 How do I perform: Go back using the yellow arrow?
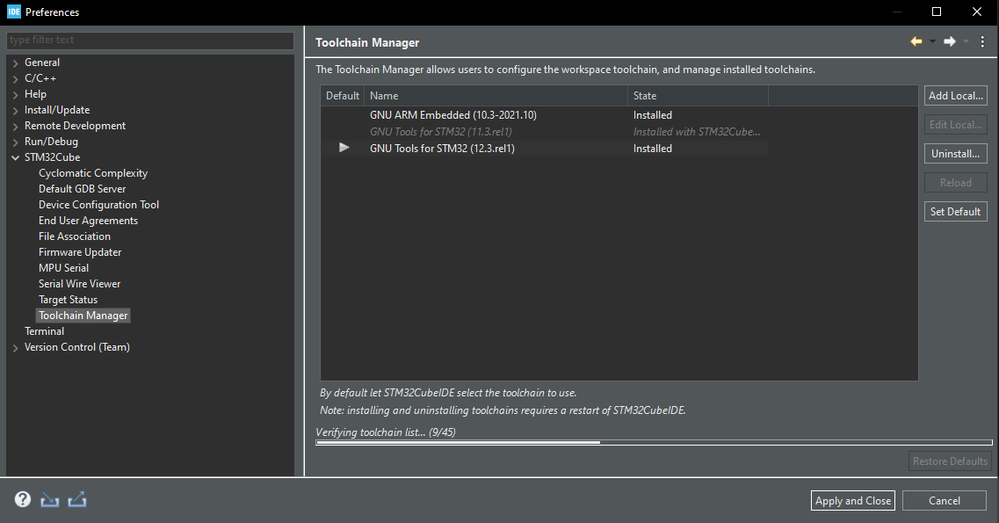pyautogui.click(x=916, y=42)
